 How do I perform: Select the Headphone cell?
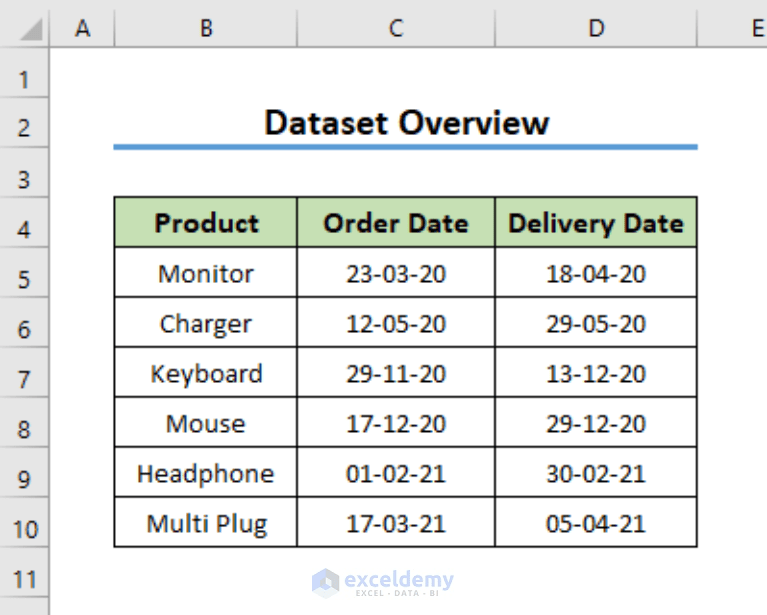click(205, 473)
